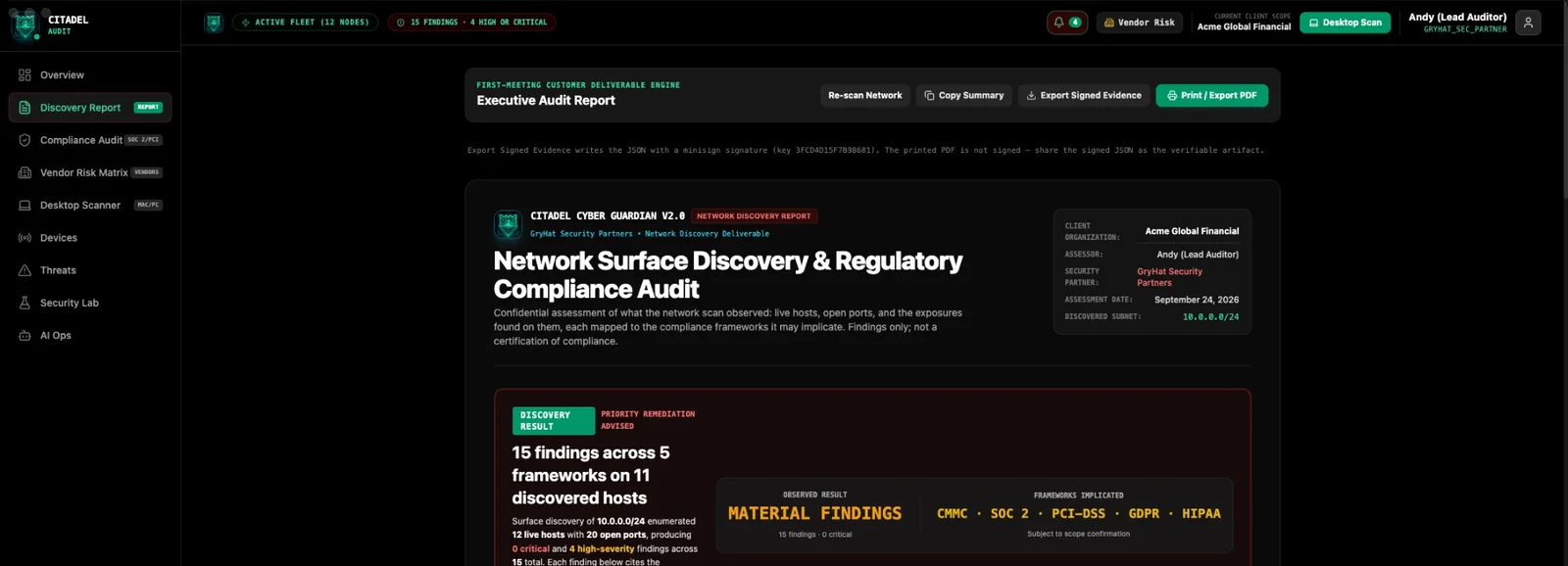Click the AI Ops robot icon
The width and height of the screenshot is (1568, 566).
pos(24,336)
